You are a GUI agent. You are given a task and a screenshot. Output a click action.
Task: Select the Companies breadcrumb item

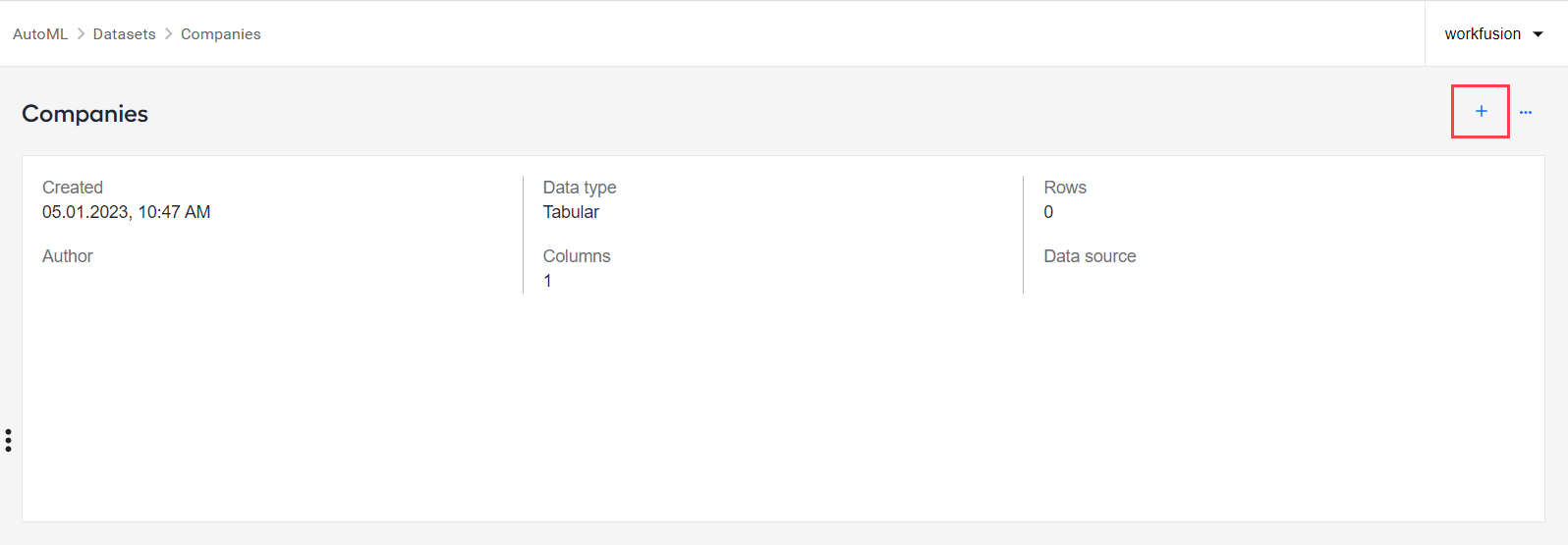click(x=221, y=34)
